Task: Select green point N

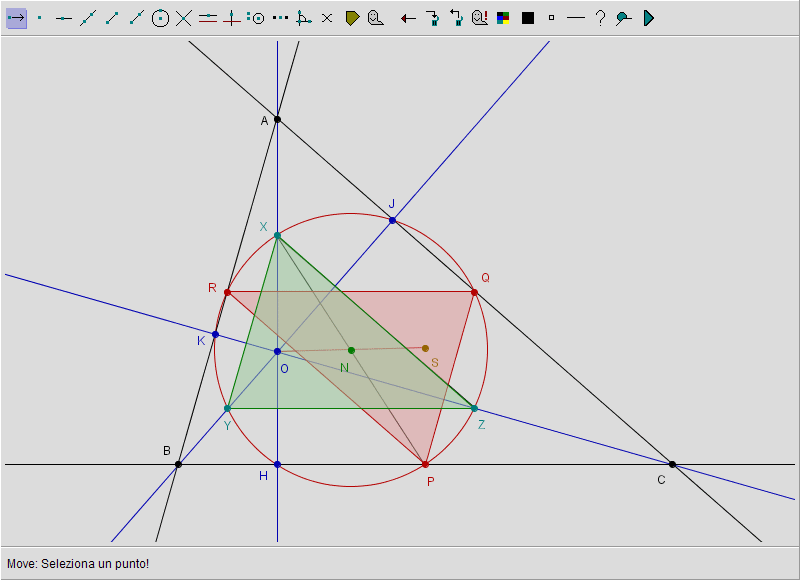Action: pyautogui.click(x=351, y=350)
